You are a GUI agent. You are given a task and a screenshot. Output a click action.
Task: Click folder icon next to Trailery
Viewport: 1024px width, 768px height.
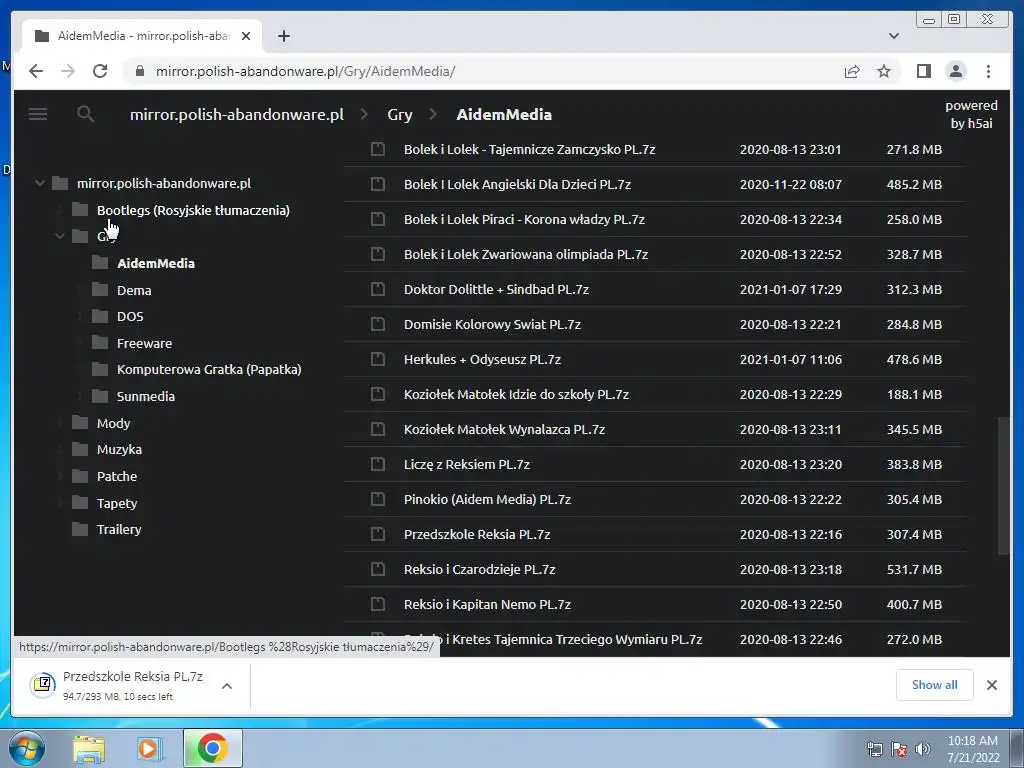80,529
